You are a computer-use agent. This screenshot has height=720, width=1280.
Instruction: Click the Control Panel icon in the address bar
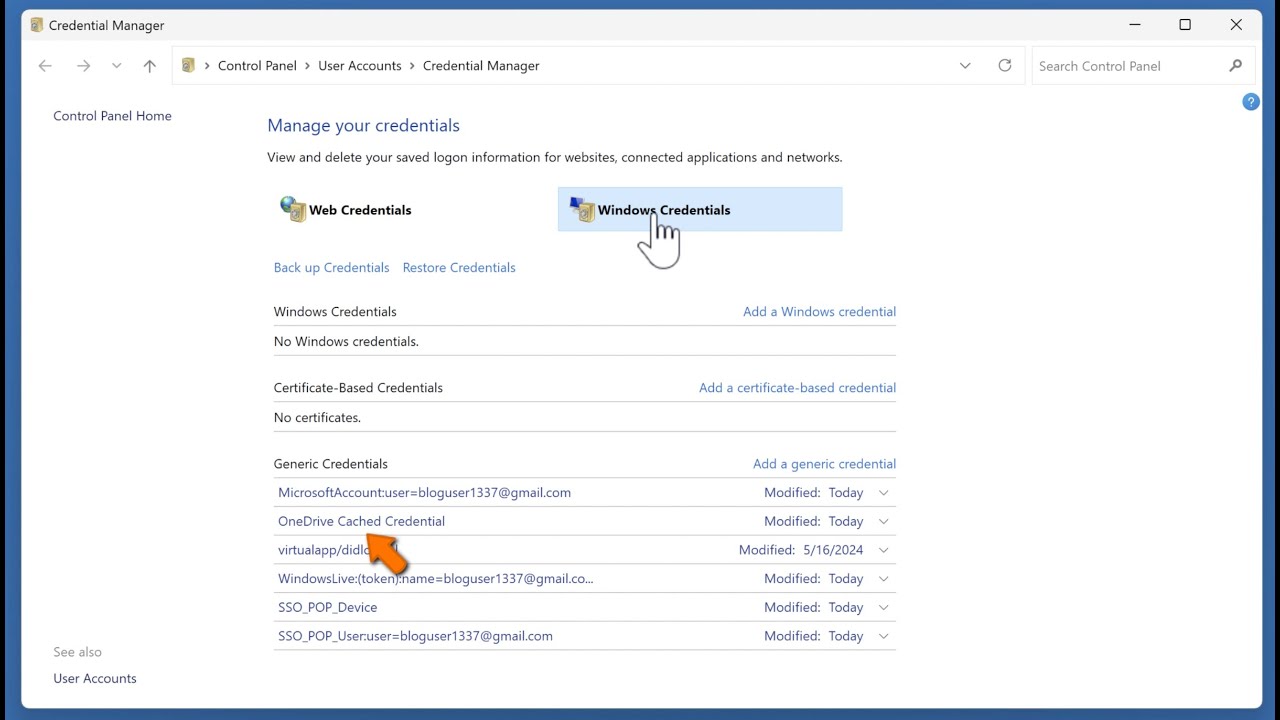point(188,65)
